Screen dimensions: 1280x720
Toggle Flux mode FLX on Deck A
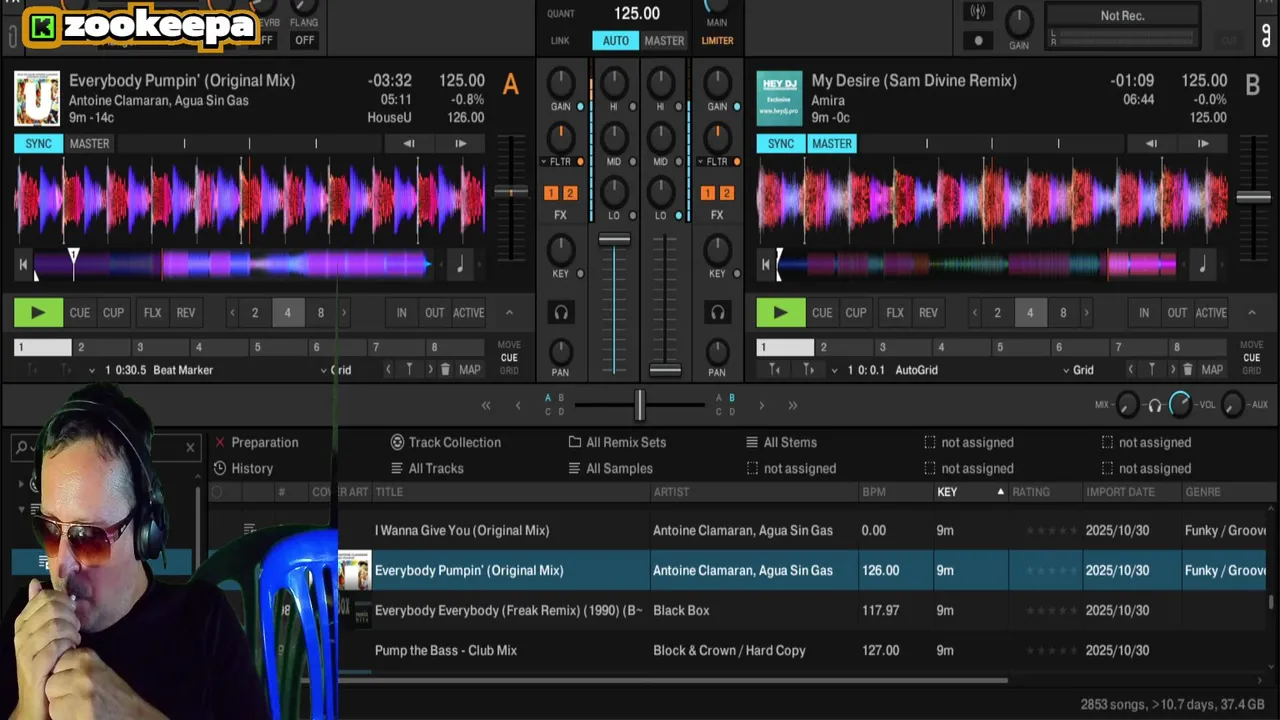[152, 313]
